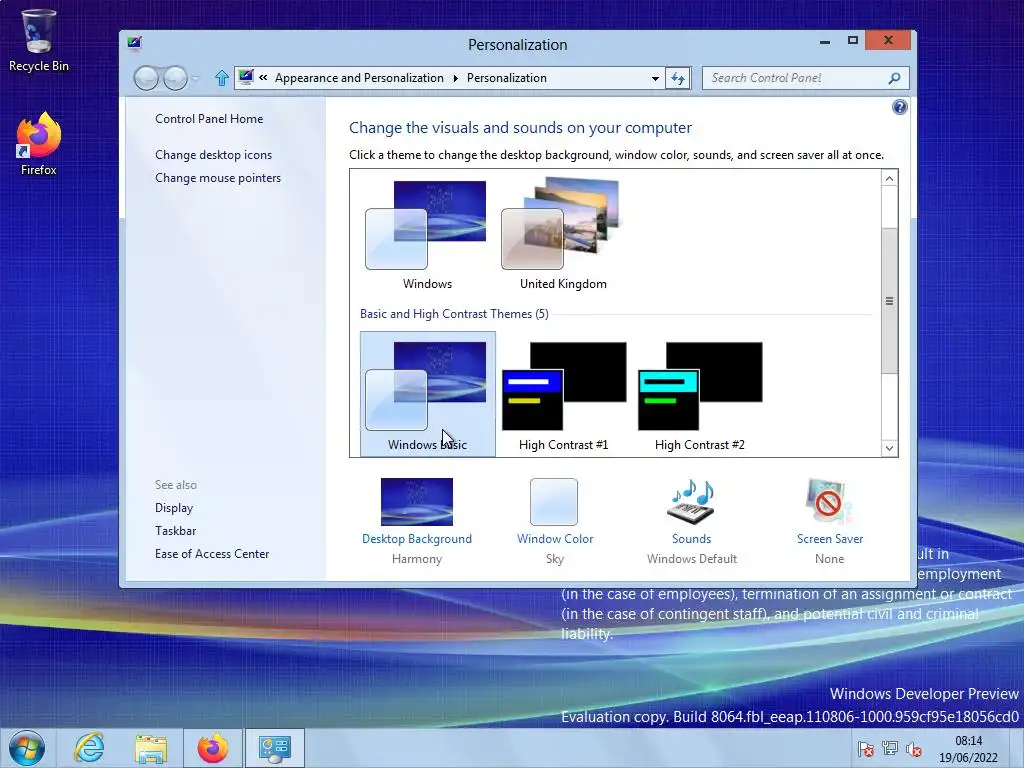Click the search magnifier icon in Control Panel

(894, 78)
